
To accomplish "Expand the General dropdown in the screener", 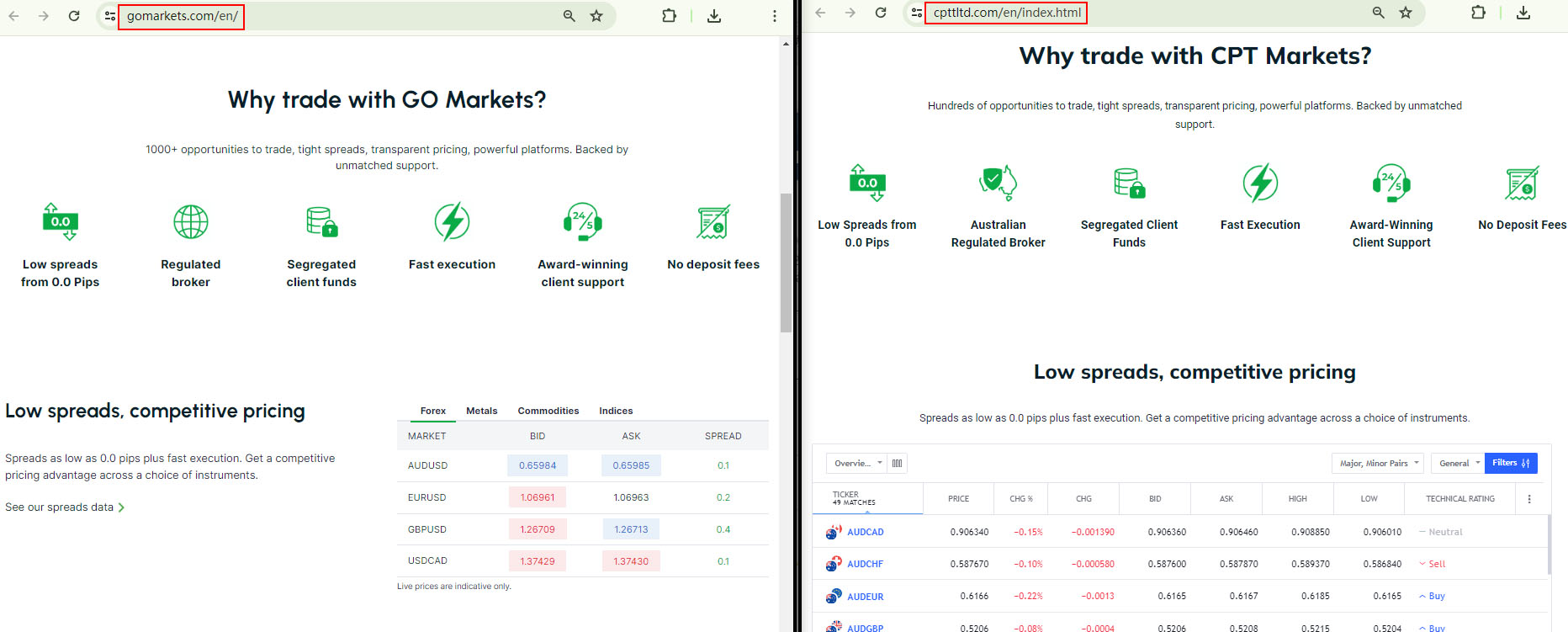I will 1458,463.
